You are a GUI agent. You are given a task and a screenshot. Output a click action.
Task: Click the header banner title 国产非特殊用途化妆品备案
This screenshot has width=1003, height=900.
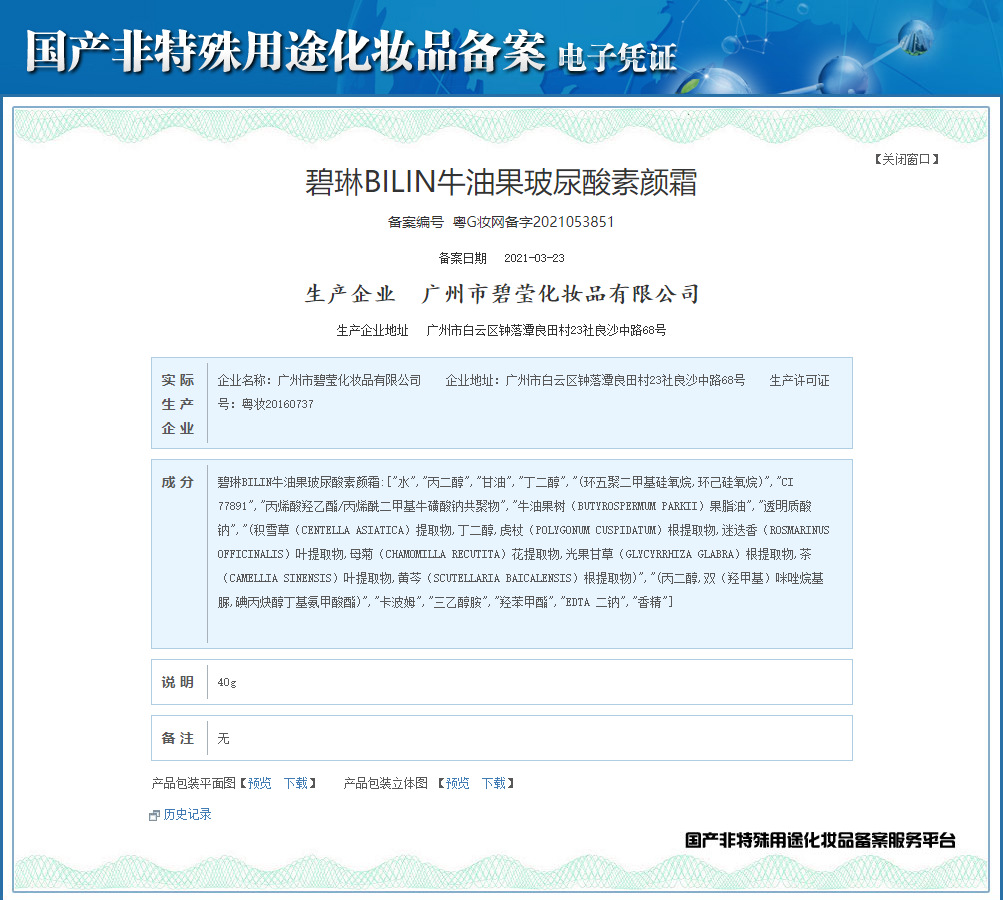coord(285,50)
